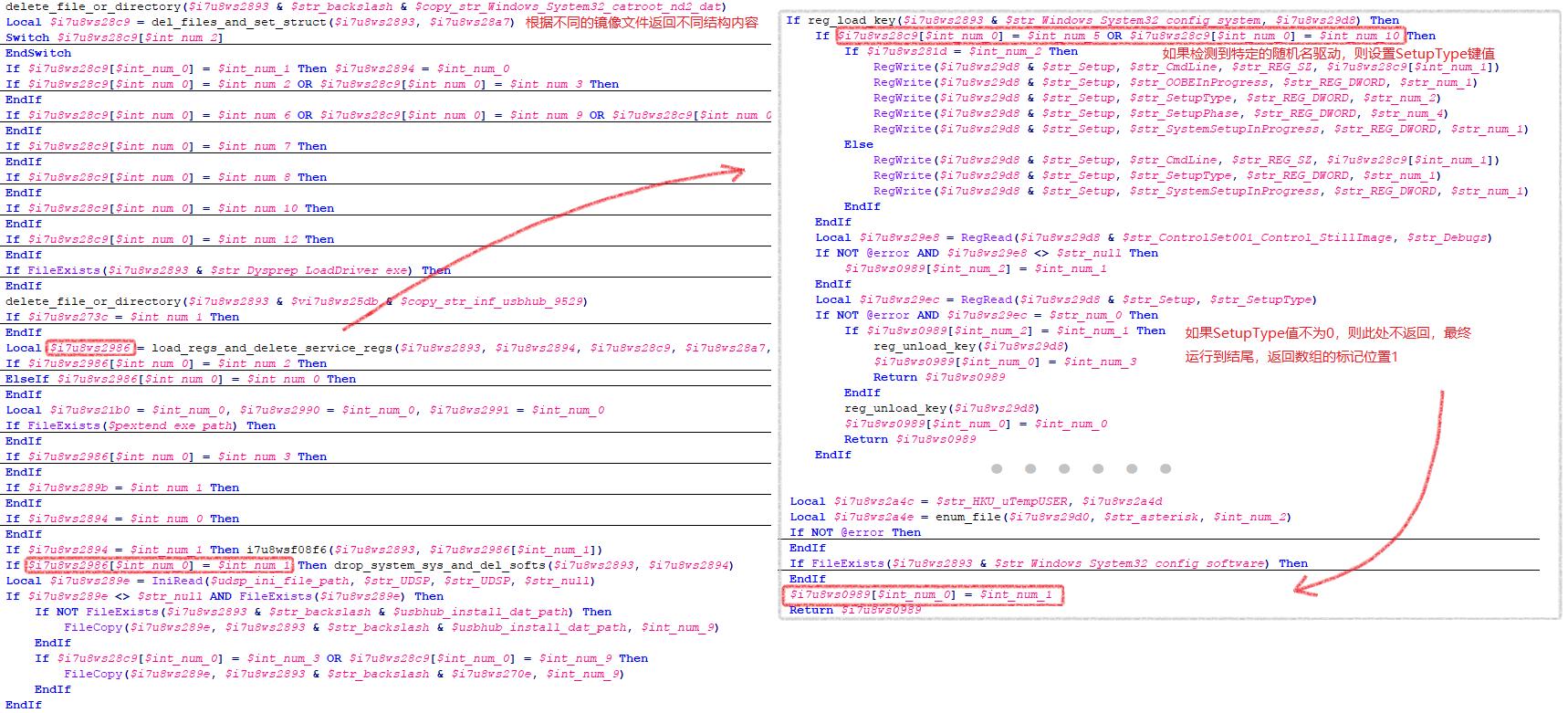Viewport: 1568px width, 713px height.
Task: Click 'Local $i7u8ws29ec = RegRead(' line
Action: click(x=1066, y=299)
